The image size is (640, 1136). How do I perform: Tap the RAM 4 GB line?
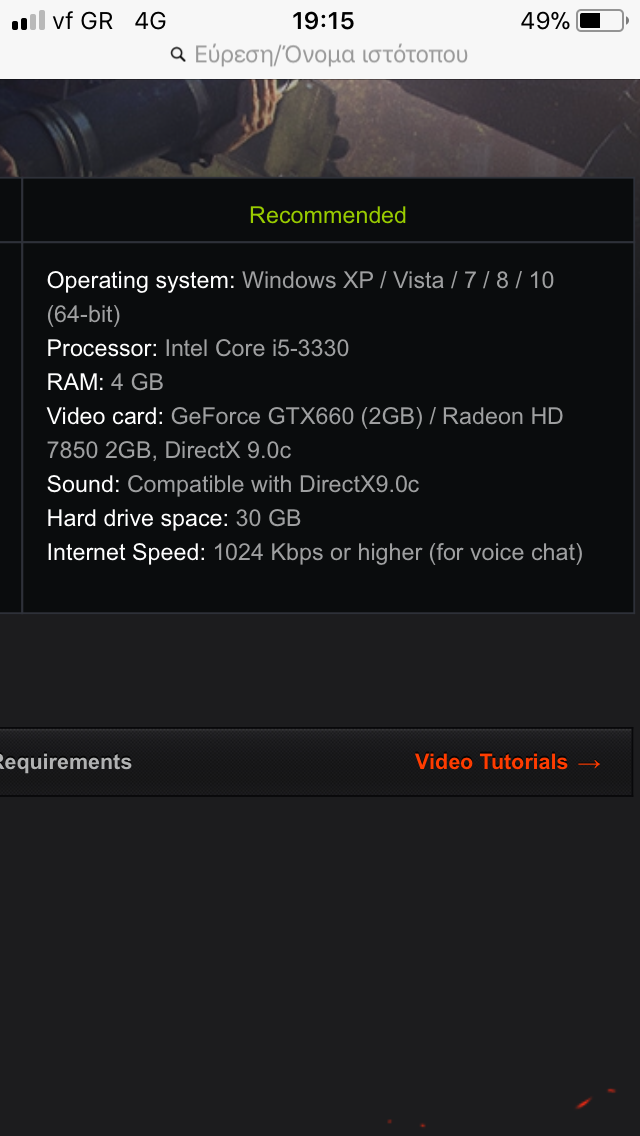pos(105,382)
